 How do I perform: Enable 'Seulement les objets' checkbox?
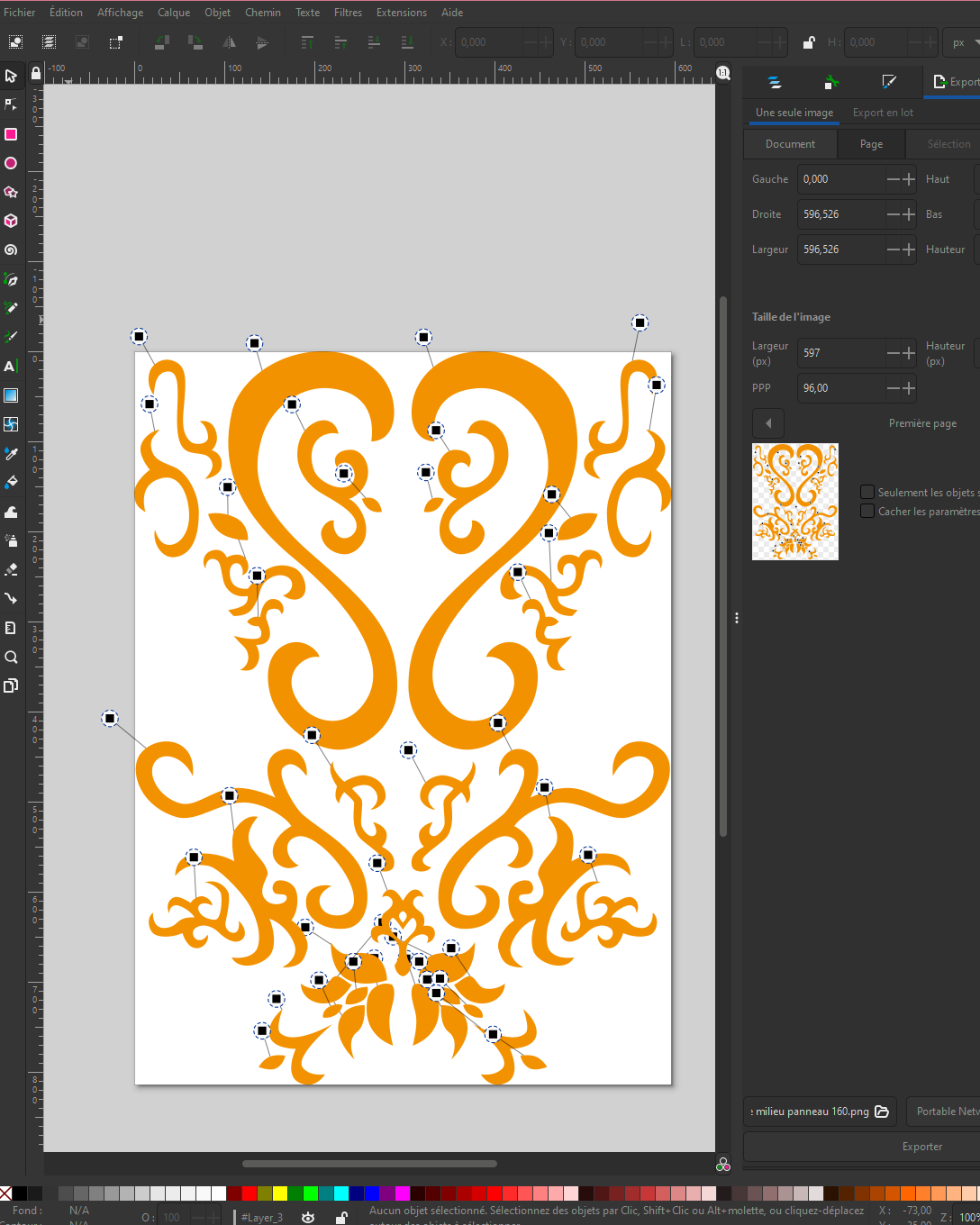point(867,492)
